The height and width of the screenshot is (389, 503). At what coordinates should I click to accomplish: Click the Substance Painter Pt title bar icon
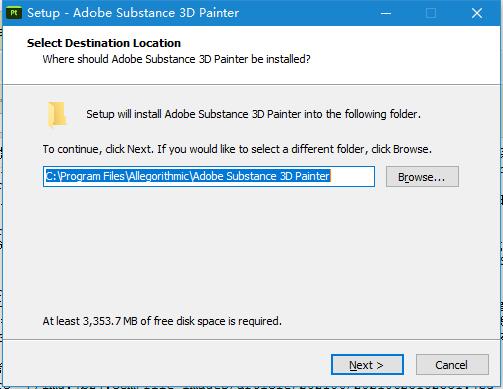(14, 13)
